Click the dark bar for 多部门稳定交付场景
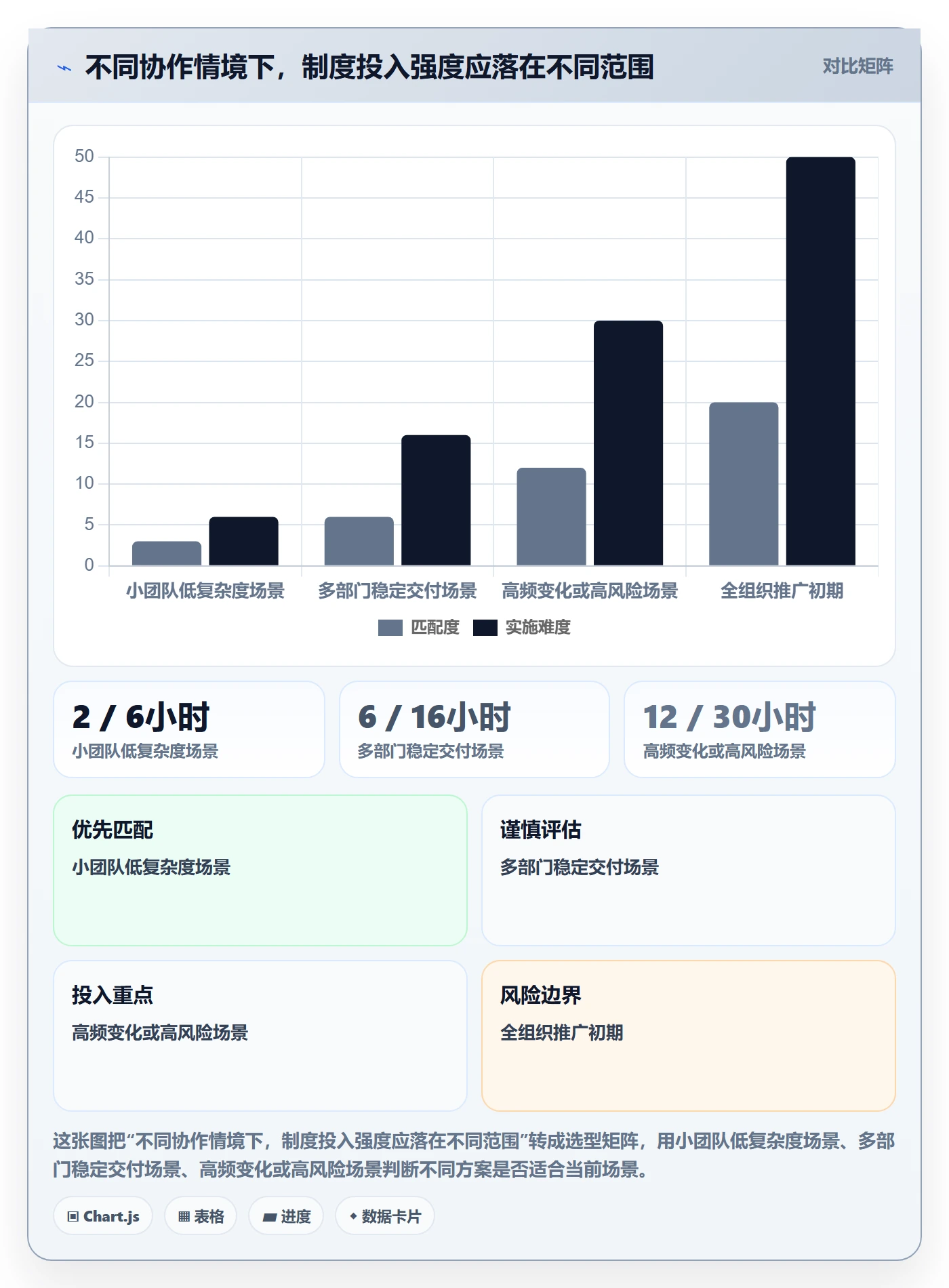 (x=436, y=500)
